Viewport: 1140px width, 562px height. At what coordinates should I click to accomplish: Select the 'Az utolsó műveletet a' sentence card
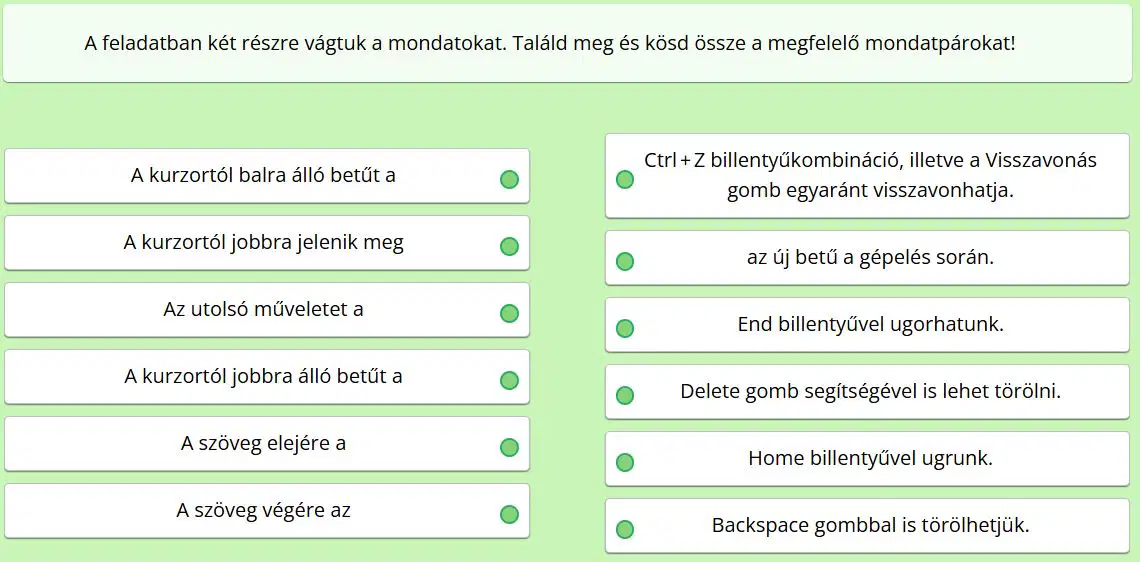(x=267, y=310)
